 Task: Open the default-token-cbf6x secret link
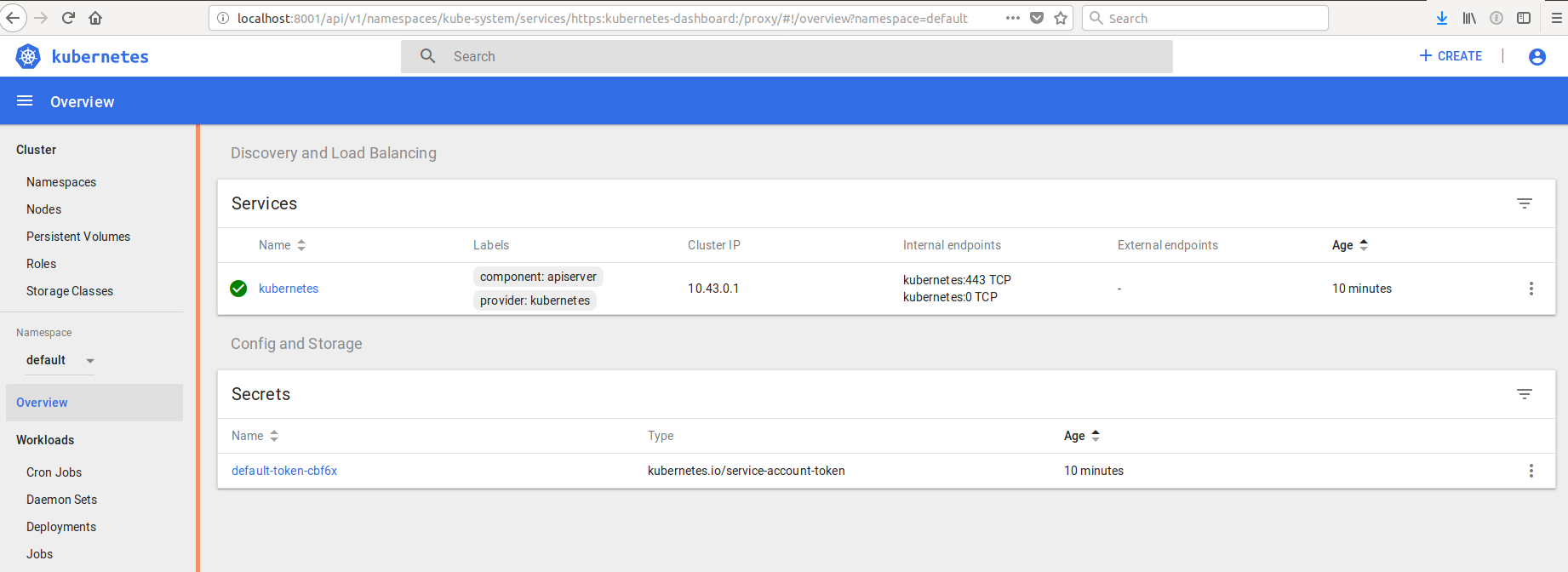click(x=284, y=471)
